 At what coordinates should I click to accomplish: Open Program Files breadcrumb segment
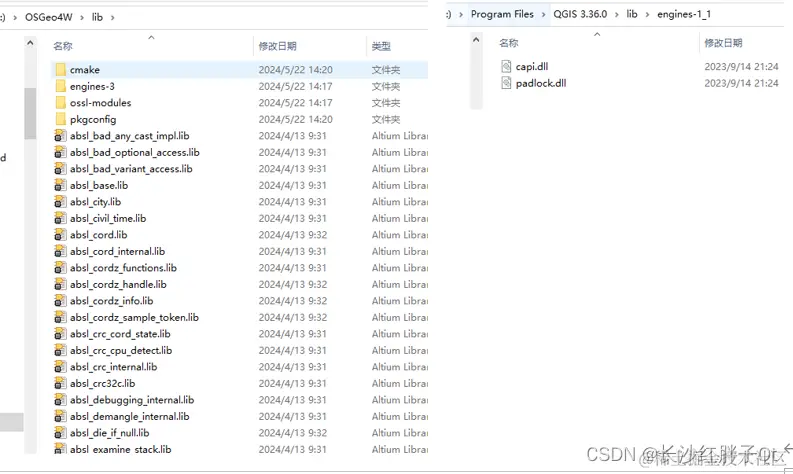[502, 14]
